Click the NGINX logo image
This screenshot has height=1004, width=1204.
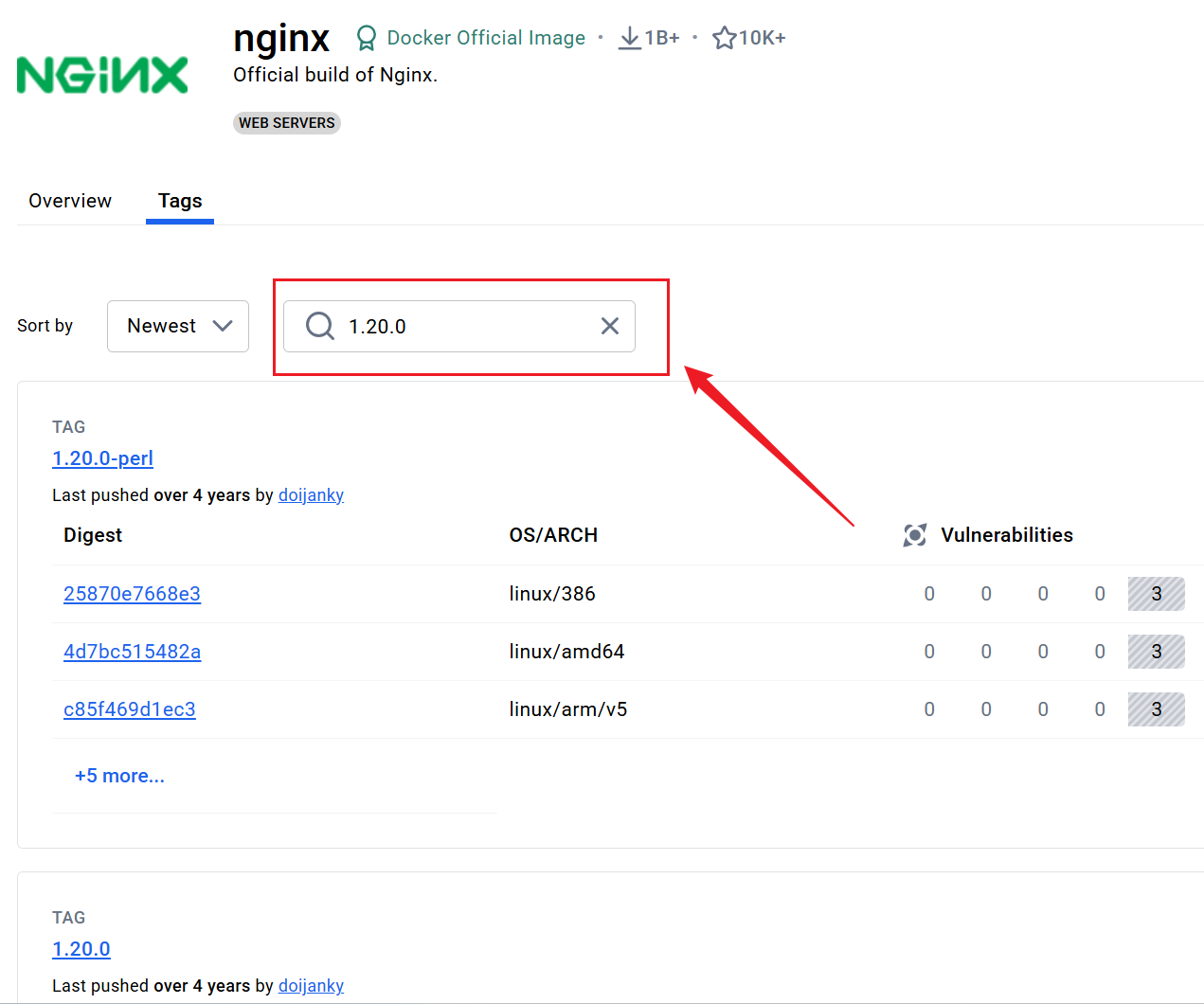102,76
